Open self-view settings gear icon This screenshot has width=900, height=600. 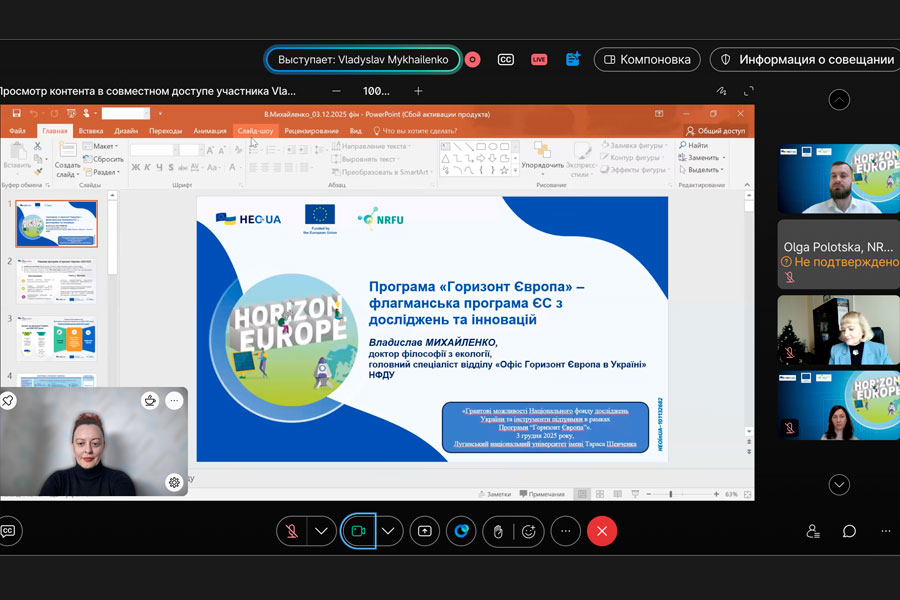point(174,482)
